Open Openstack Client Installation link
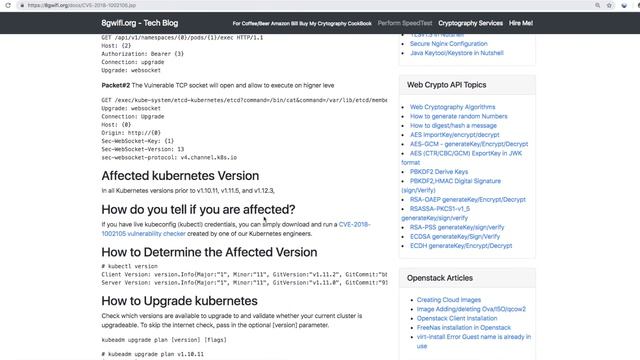640x360 pixels. point(457,318)
